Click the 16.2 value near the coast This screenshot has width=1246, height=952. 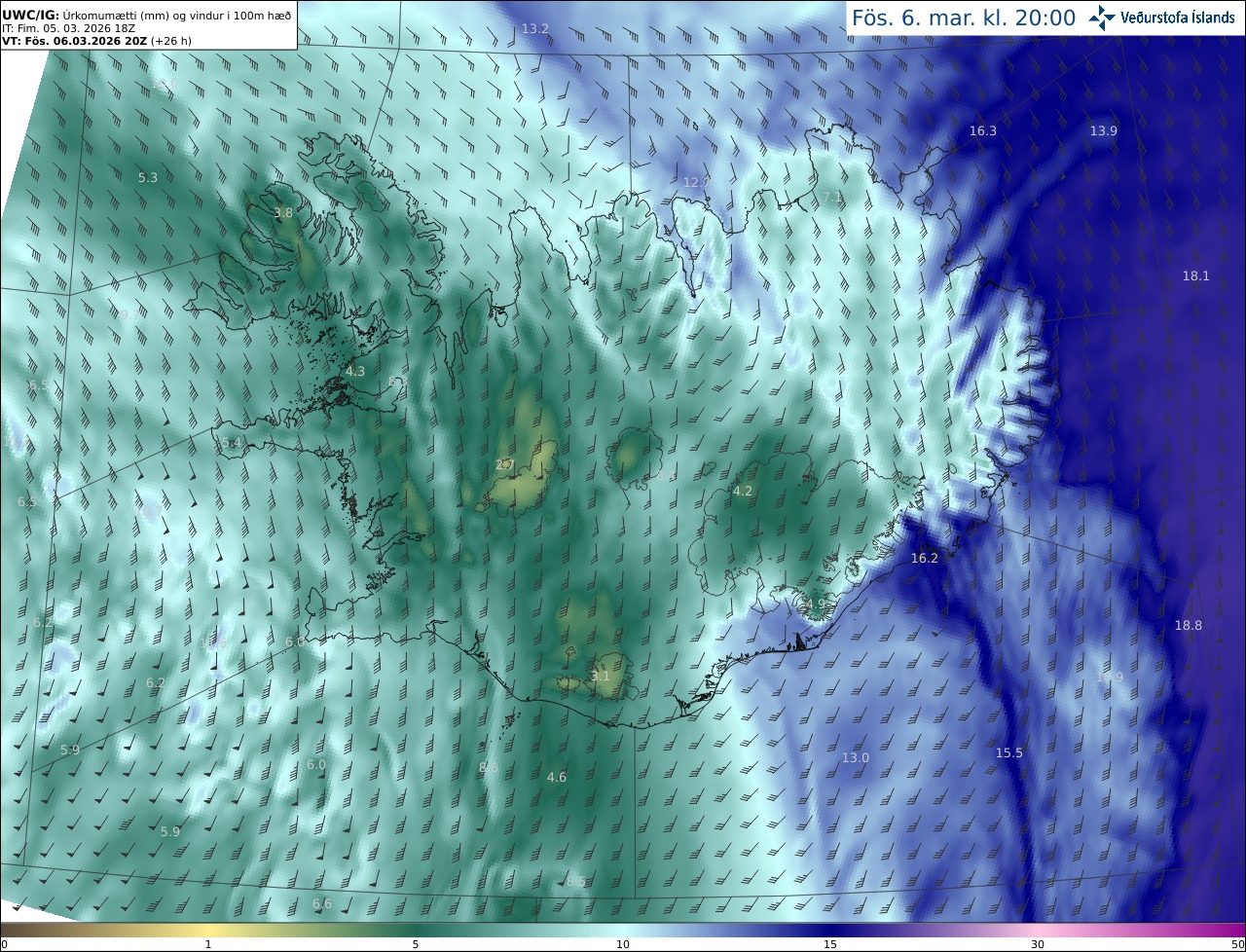[x=925, y=558]
